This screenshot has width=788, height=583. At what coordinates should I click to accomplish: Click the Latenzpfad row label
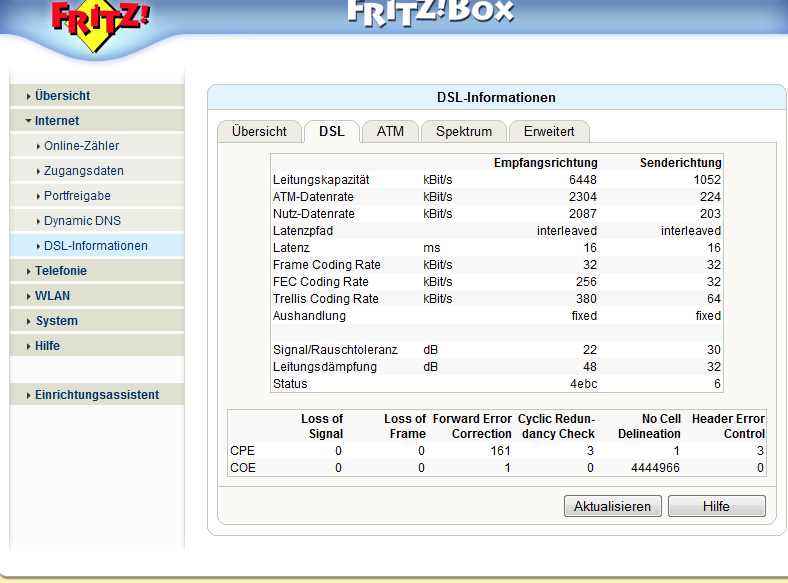[303, 231]
